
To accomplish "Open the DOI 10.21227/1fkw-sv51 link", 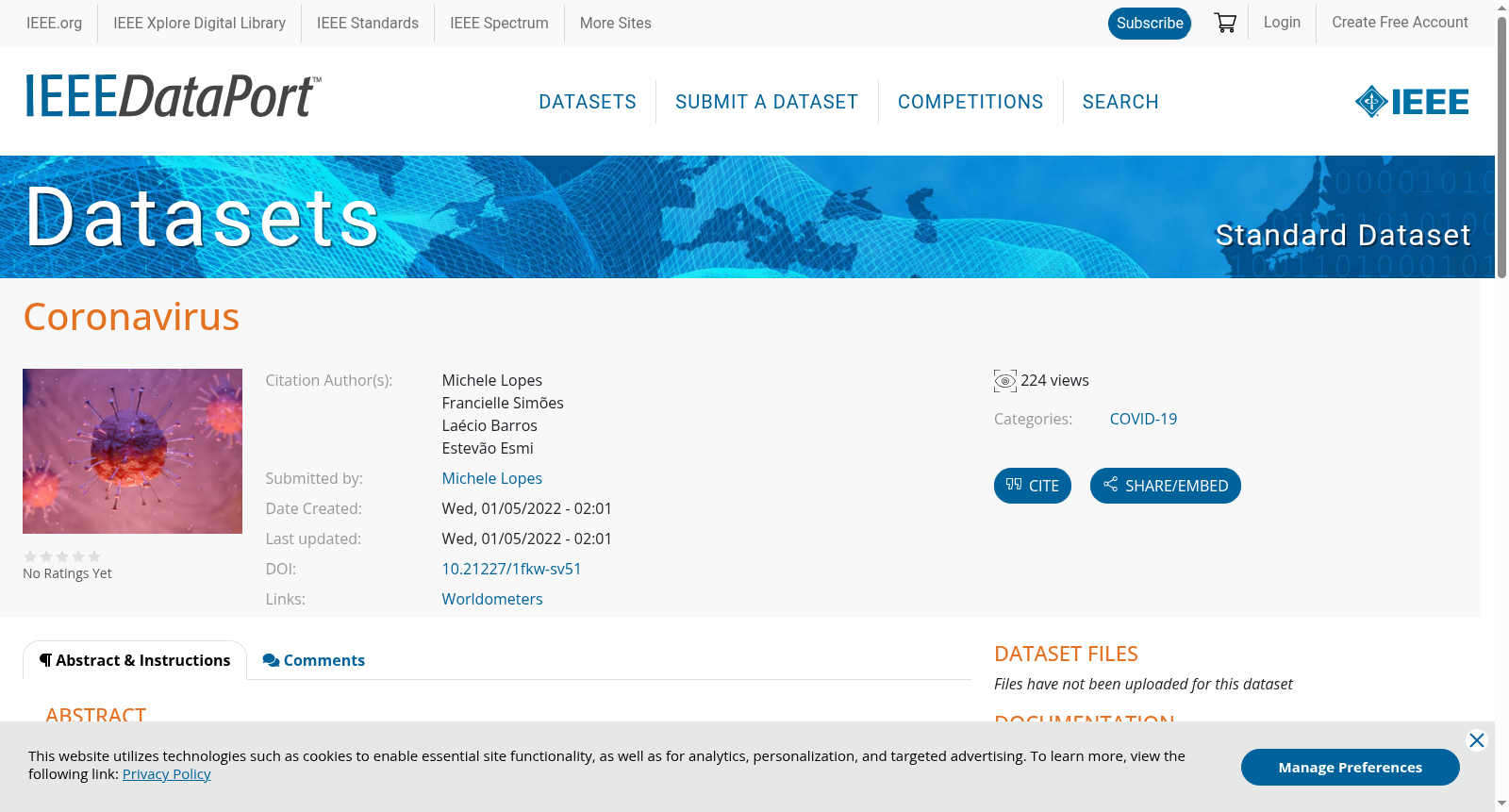I will click(511, 569).
